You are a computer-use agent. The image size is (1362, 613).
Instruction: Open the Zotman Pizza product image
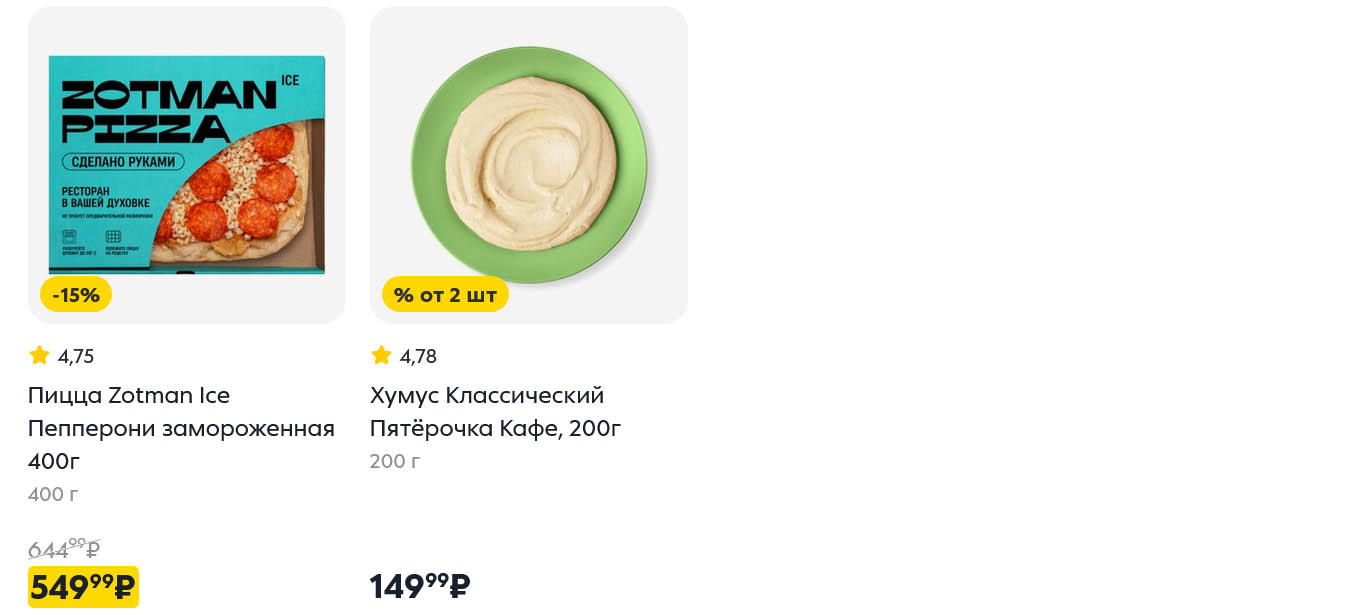click(187, 165)
